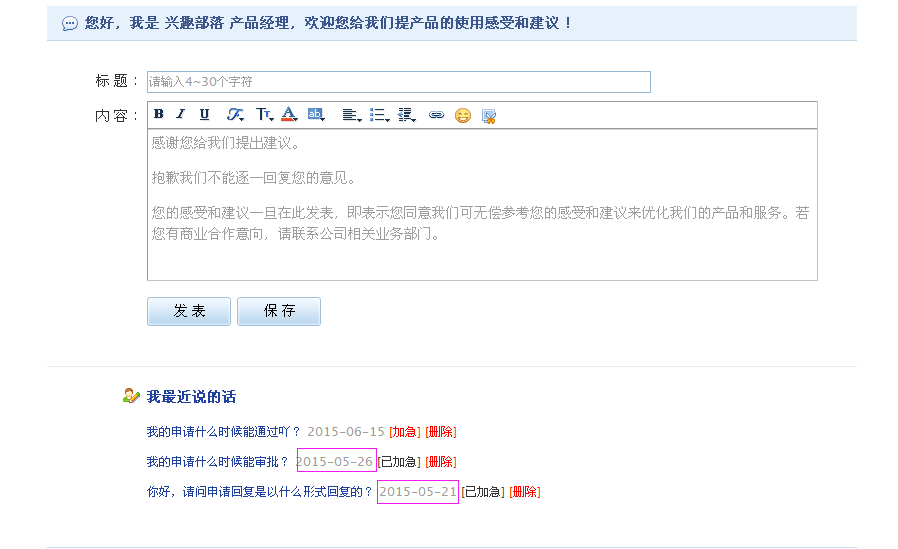Click 加急 for the 2015-06-15 post
Screen dimensions: 898x549
pyautogui.click(x=405, y=432)
